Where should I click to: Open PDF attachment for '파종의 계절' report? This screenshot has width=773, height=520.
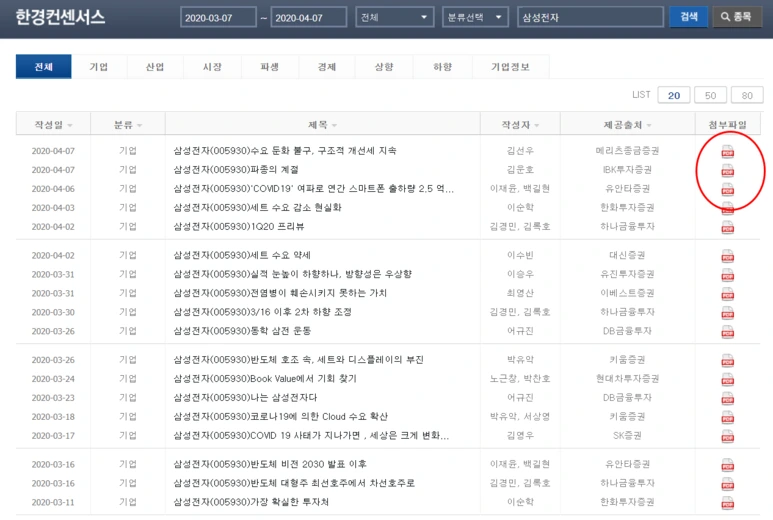click(727, 171)
